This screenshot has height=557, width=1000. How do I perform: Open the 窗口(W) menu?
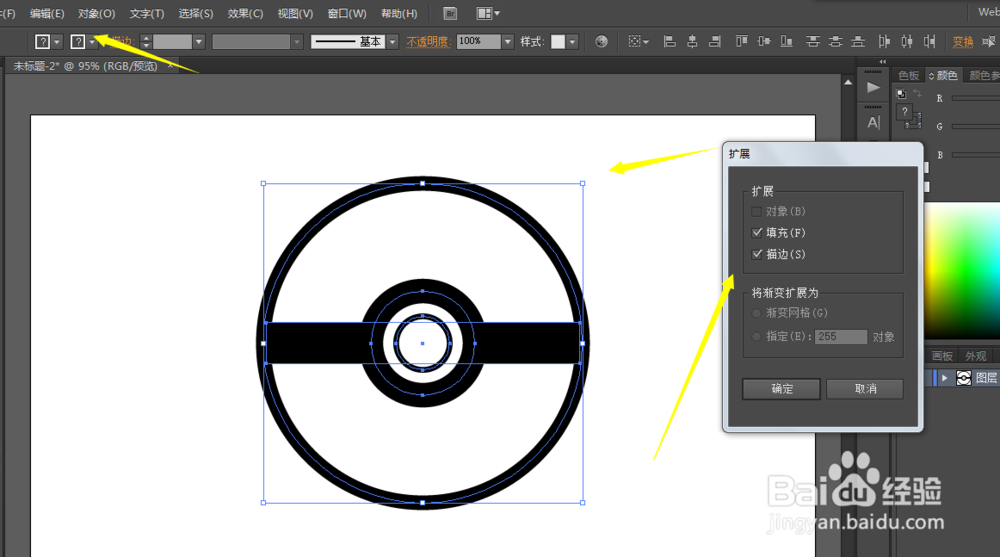[347, 13]
